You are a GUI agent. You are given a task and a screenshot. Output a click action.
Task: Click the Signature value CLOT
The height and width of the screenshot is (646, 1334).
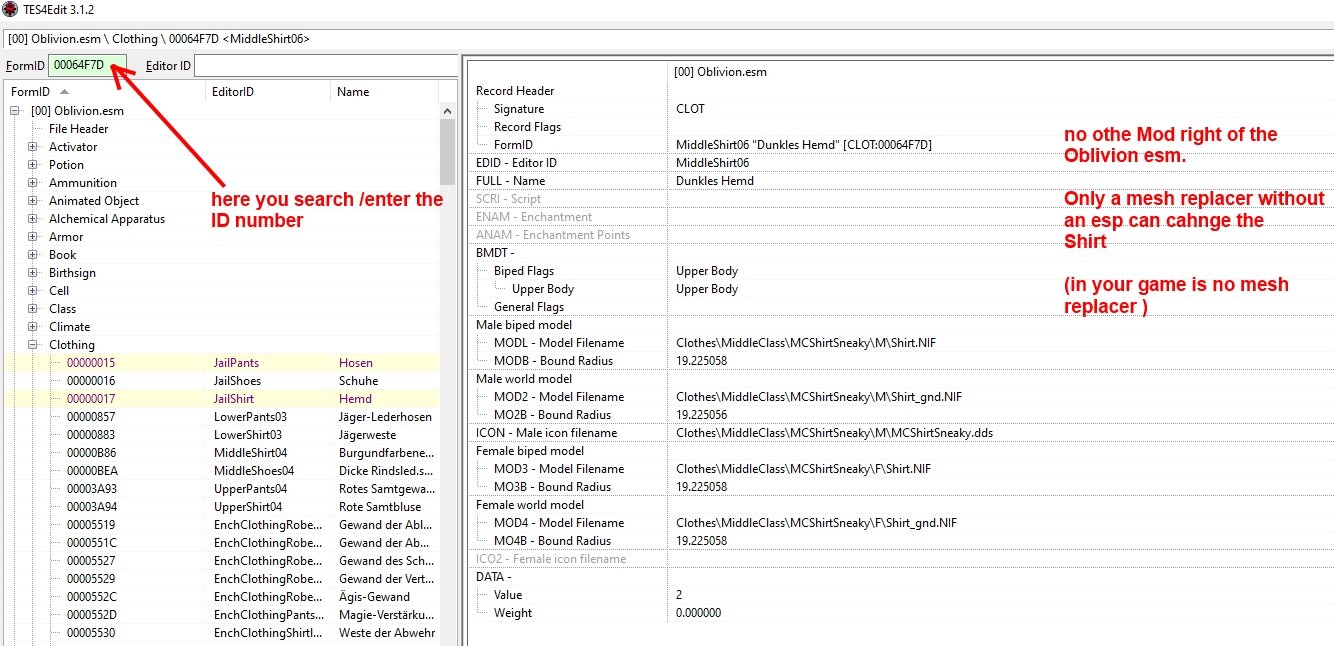tap(690, 109)
